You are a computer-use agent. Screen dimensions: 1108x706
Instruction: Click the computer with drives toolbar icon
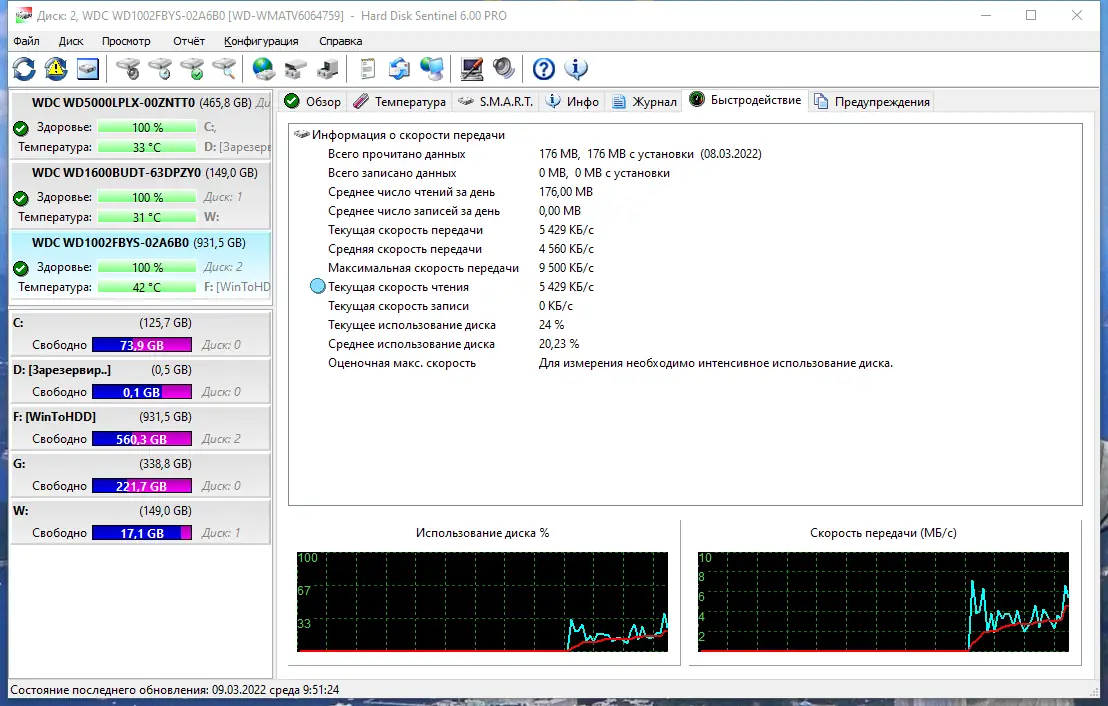(327, 69)
